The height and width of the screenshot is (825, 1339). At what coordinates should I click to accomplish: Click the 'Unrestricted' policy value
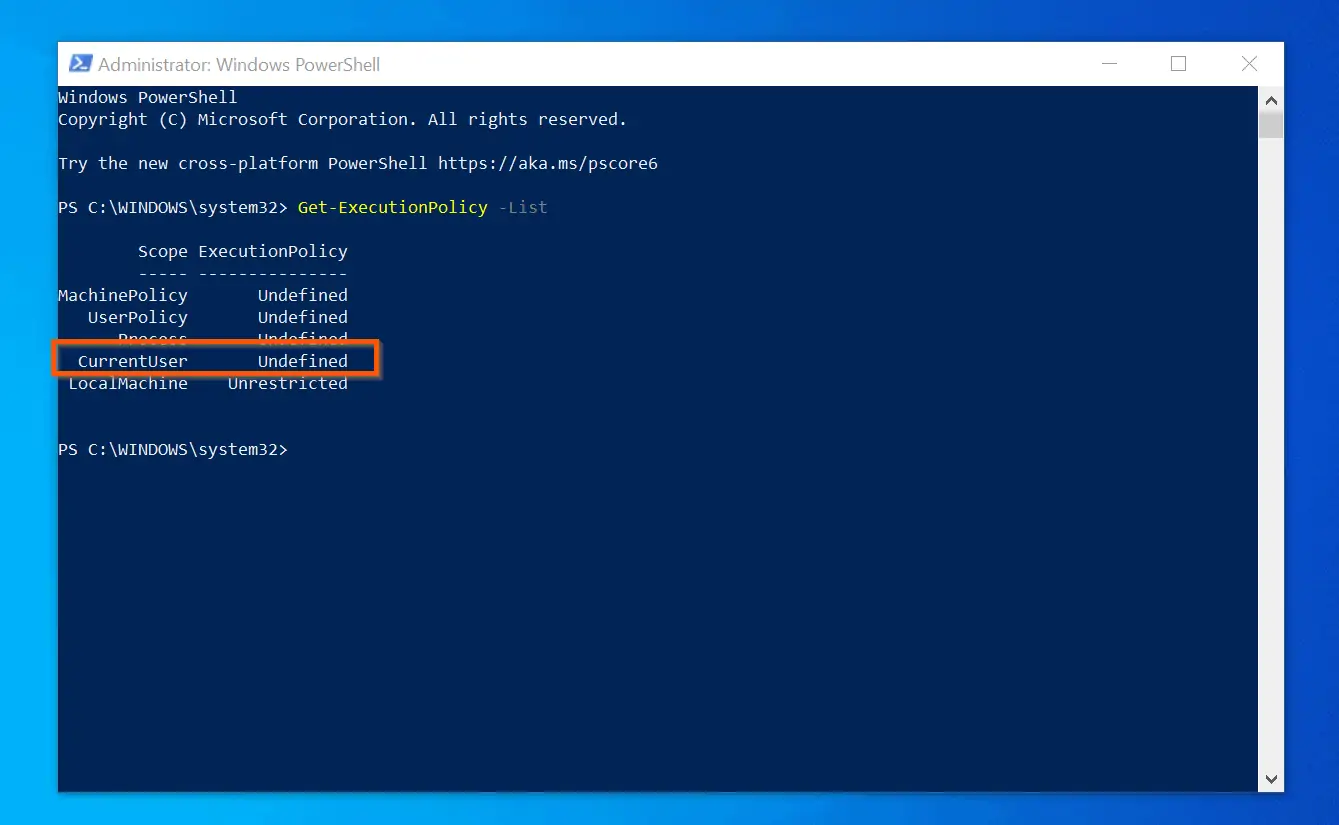coord(288,383)
